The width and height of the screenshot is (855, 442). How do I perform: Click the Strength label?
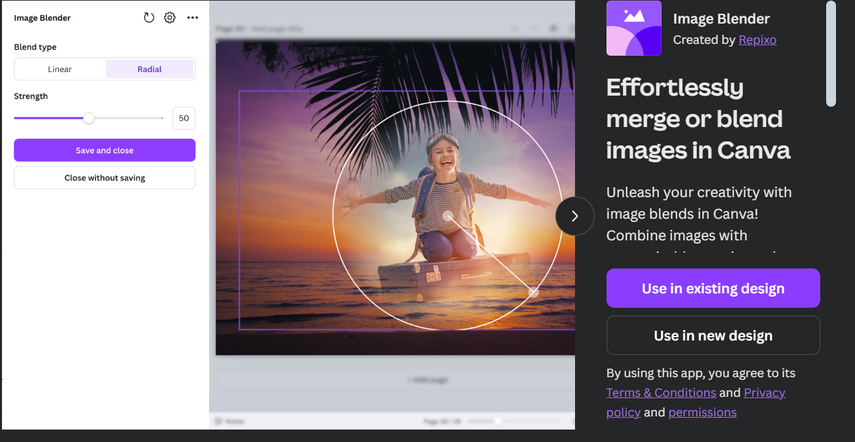[31, 96]
